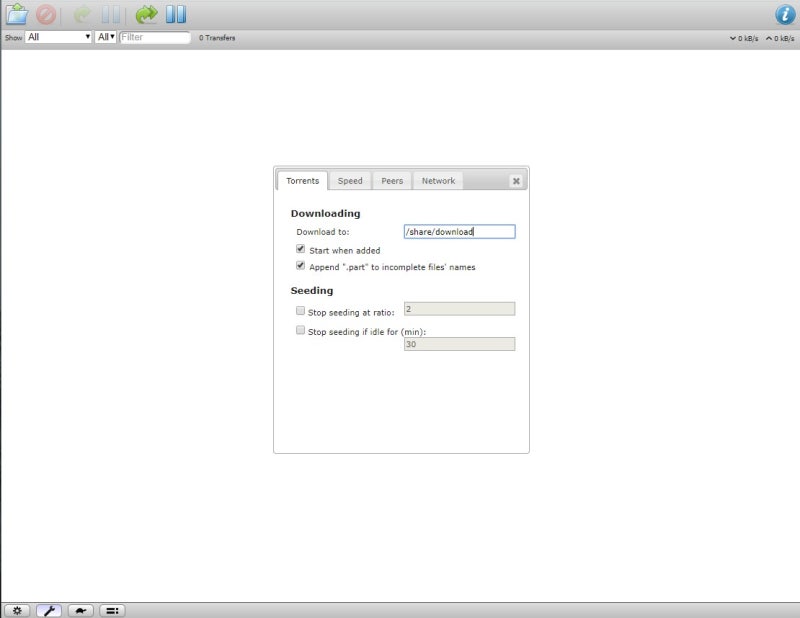This screenshot has width=800, height=618.
Task: Open the Show filter dropdown
Action: point(56,37)
